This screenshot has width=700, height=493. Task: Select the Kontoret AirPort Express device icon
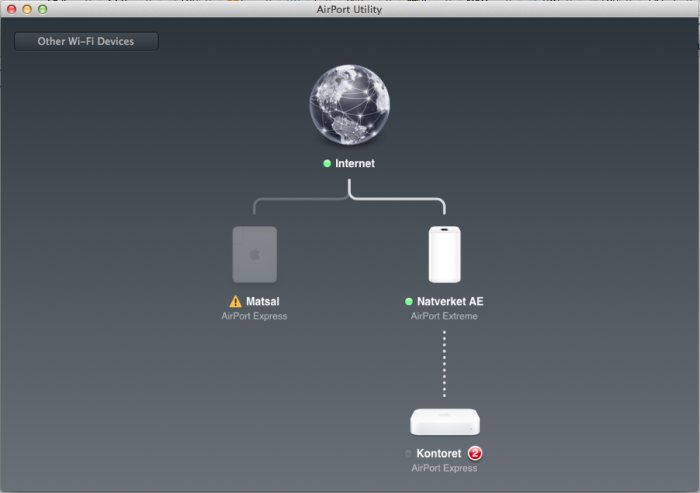(x=445, y=422)
